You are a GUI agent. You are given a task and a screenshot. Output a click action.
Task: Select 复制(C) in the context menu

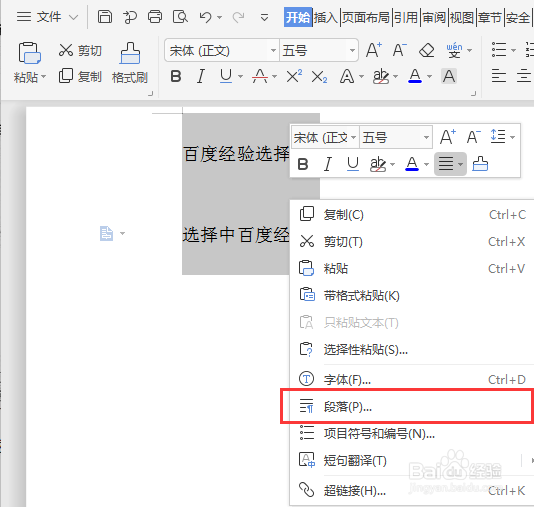[x=412, y=215]
